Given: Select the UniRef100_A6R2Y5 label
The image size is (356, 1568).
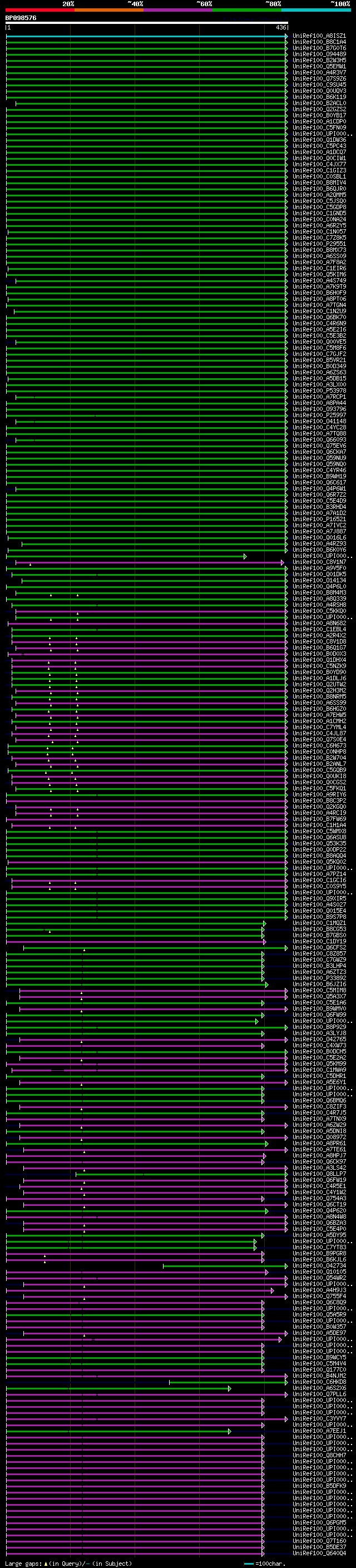Looking at the screenshot, I should (x=319, y=225).
